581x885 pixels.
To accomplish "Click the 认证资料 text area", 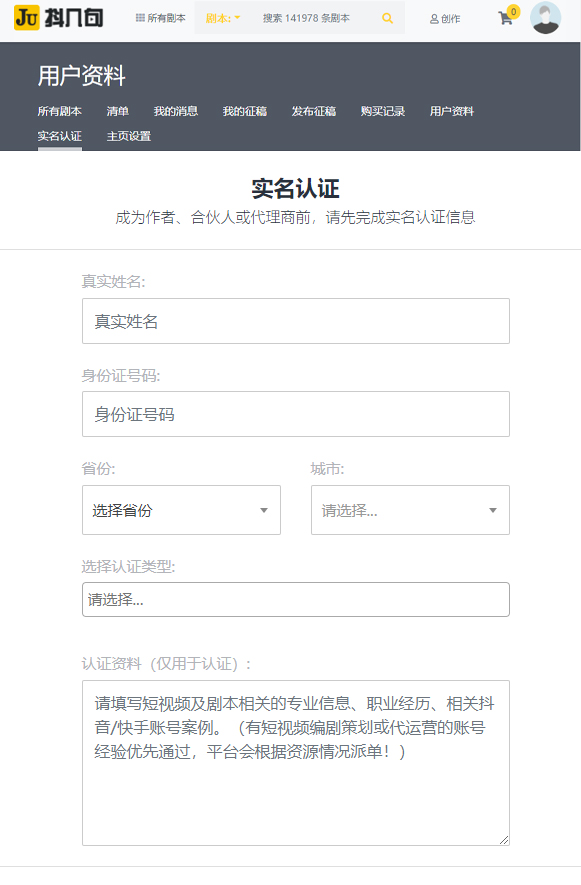I will 296,763.
